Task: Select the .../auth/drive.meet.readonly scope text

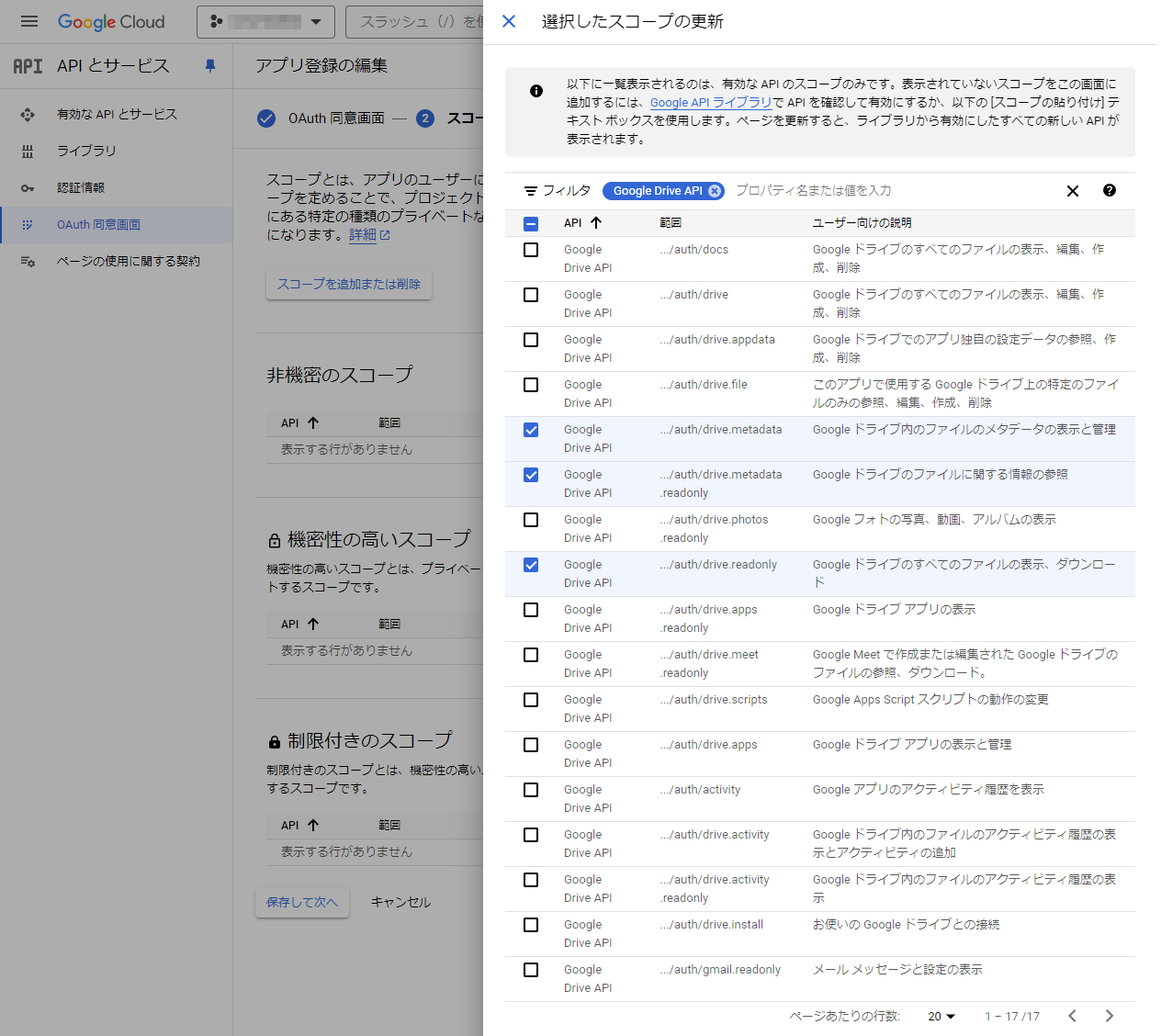Action: (x=709, y=664)
